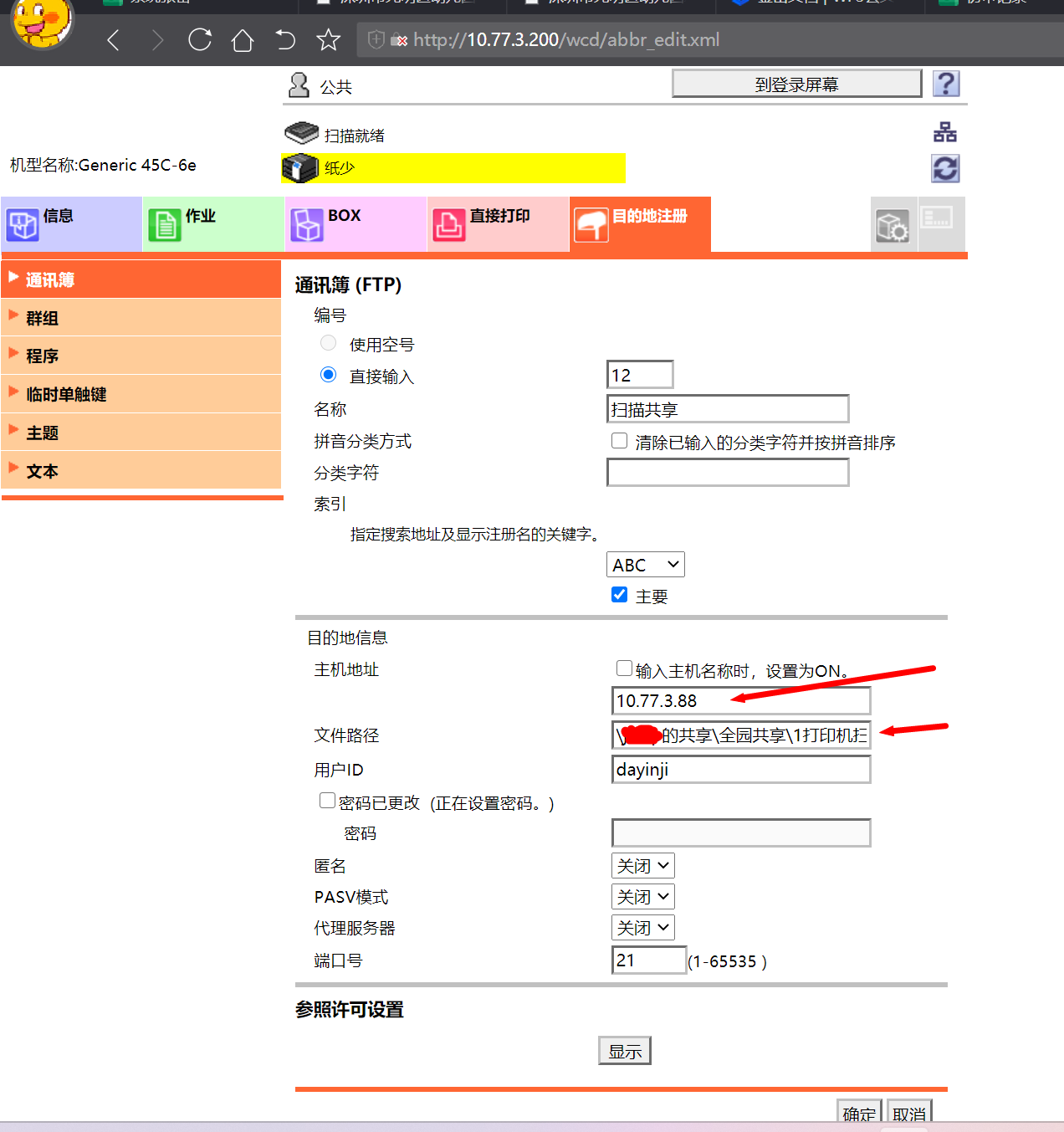Click the duck avatar icon
The width and height of the screenshot is (1064, 1132).
point(41,23)
